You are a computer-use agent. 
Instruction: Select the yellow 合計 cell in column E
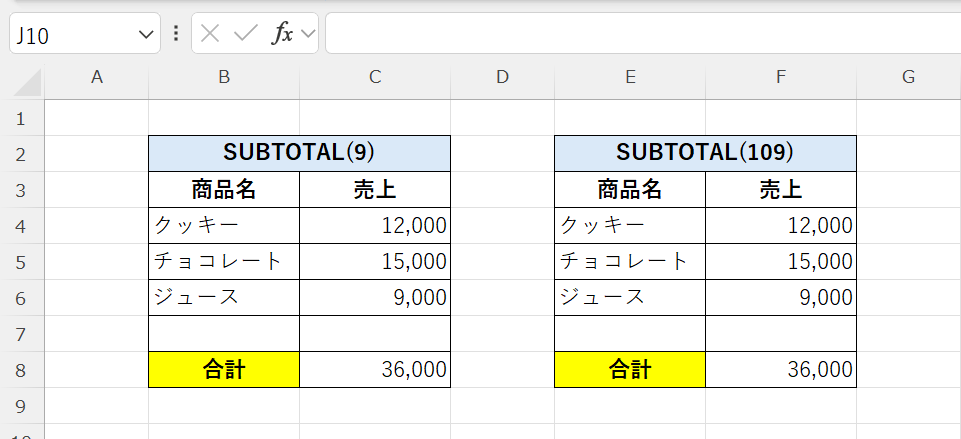[x=630, y=370]
